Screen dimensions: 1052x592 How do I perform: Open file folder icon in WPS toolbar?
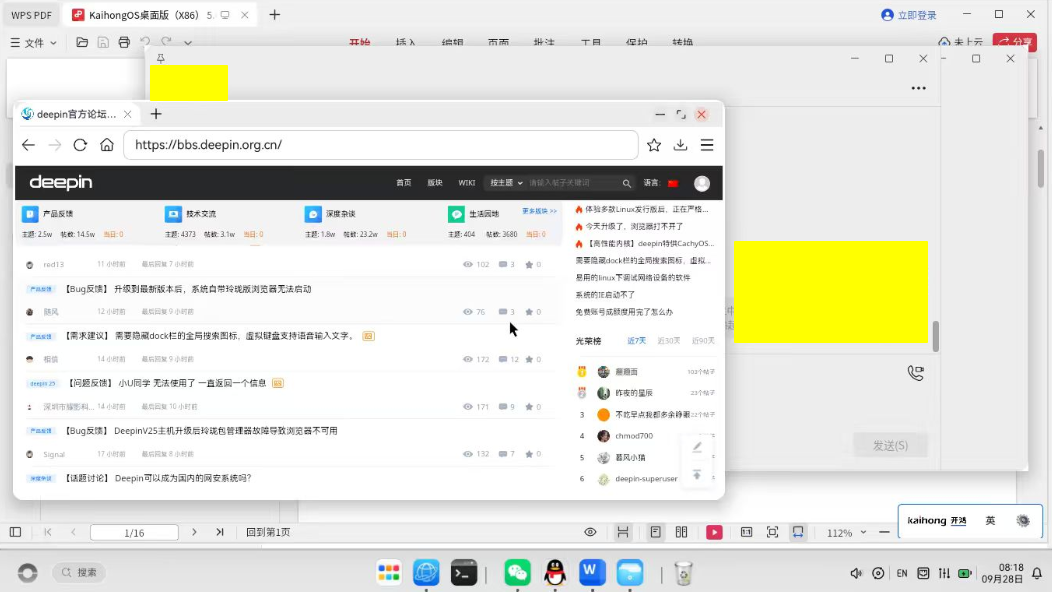click(x=82, y=42)
